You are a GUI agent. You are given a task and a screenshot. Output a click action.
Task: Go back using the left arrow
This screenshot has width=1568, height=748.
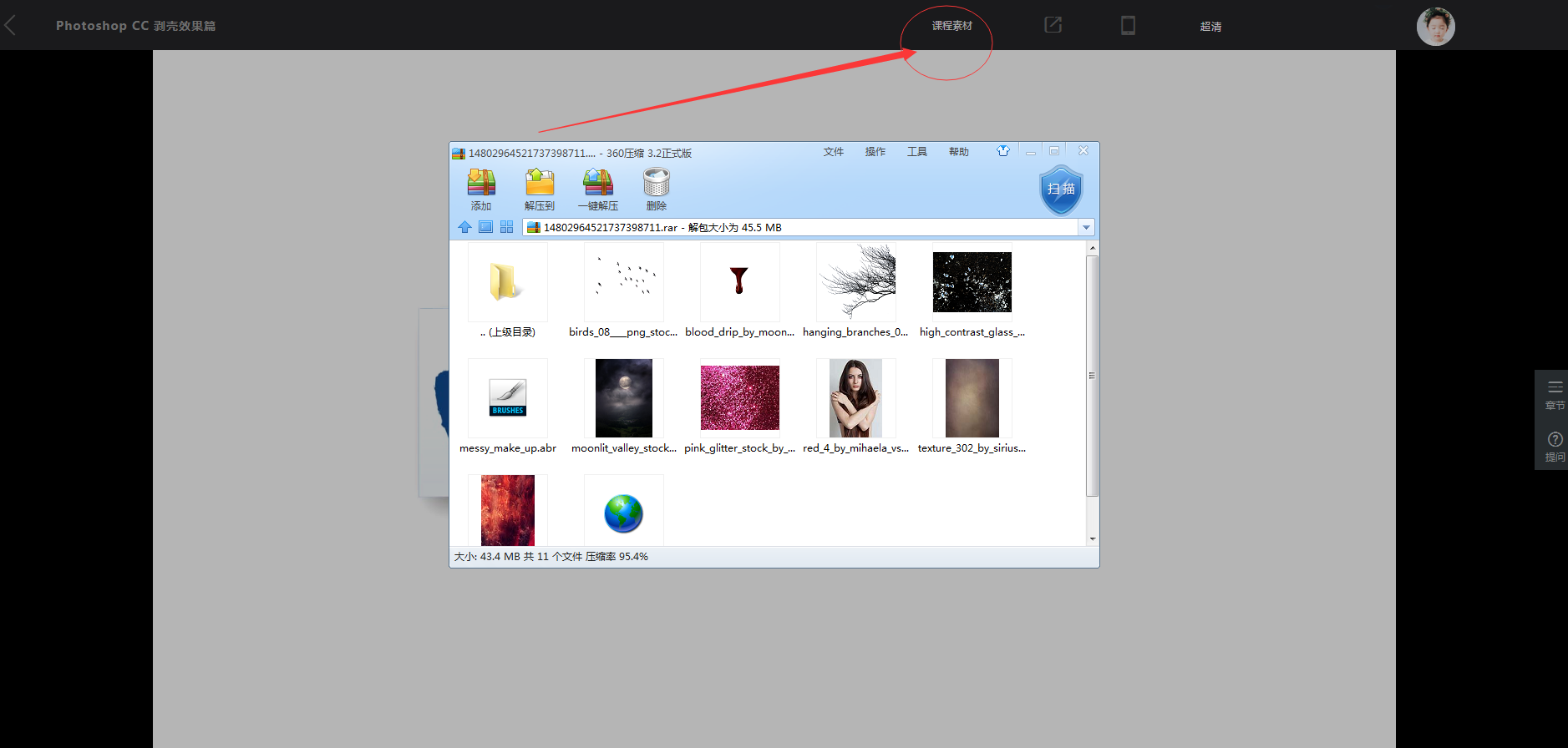(x=10, y=25)
